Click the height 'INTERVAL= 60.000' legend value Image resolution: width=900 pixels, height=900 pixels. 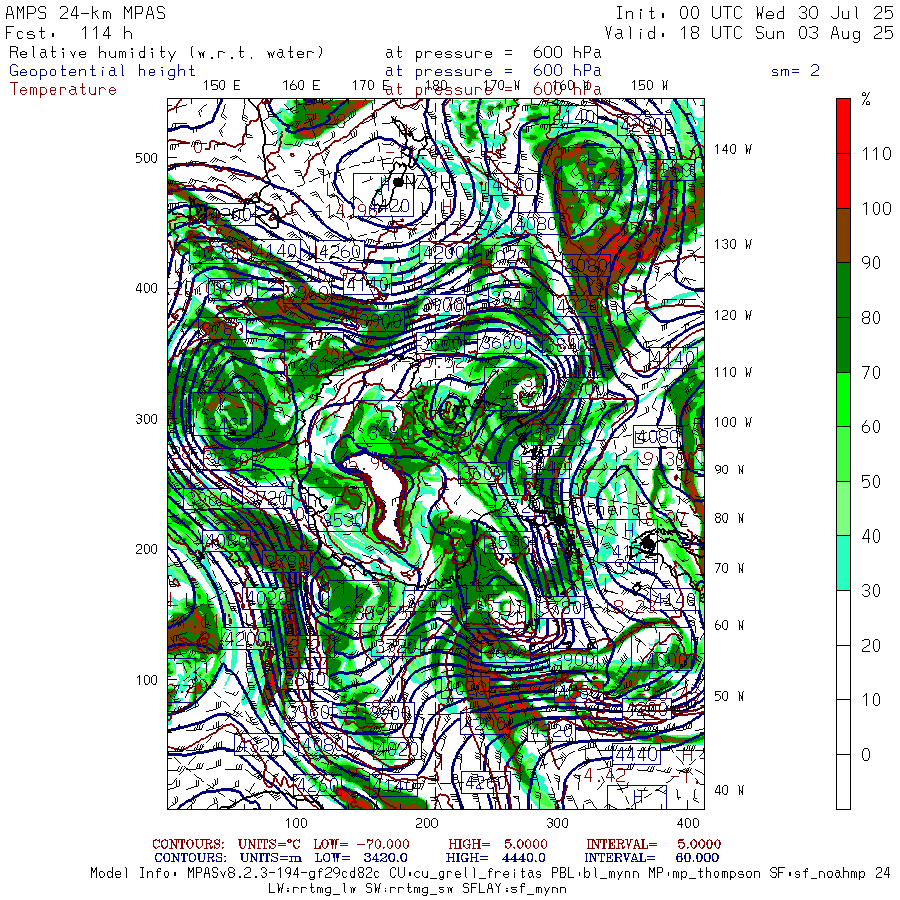click(651, 858)
